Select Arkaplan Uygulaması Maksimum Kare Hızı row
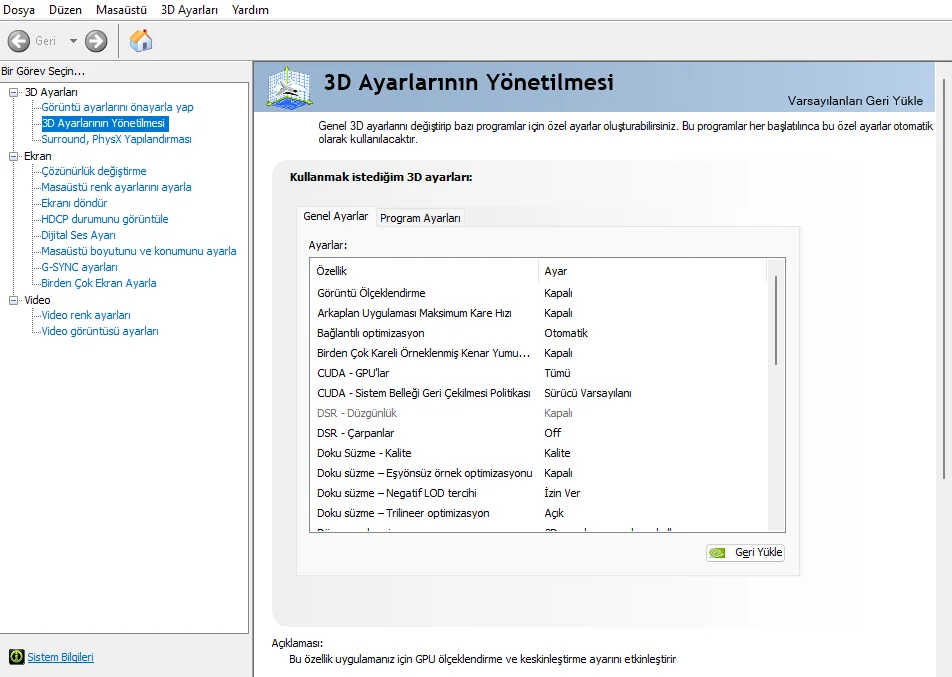This screenshot has width=952, height=677. tap(538, 313)
